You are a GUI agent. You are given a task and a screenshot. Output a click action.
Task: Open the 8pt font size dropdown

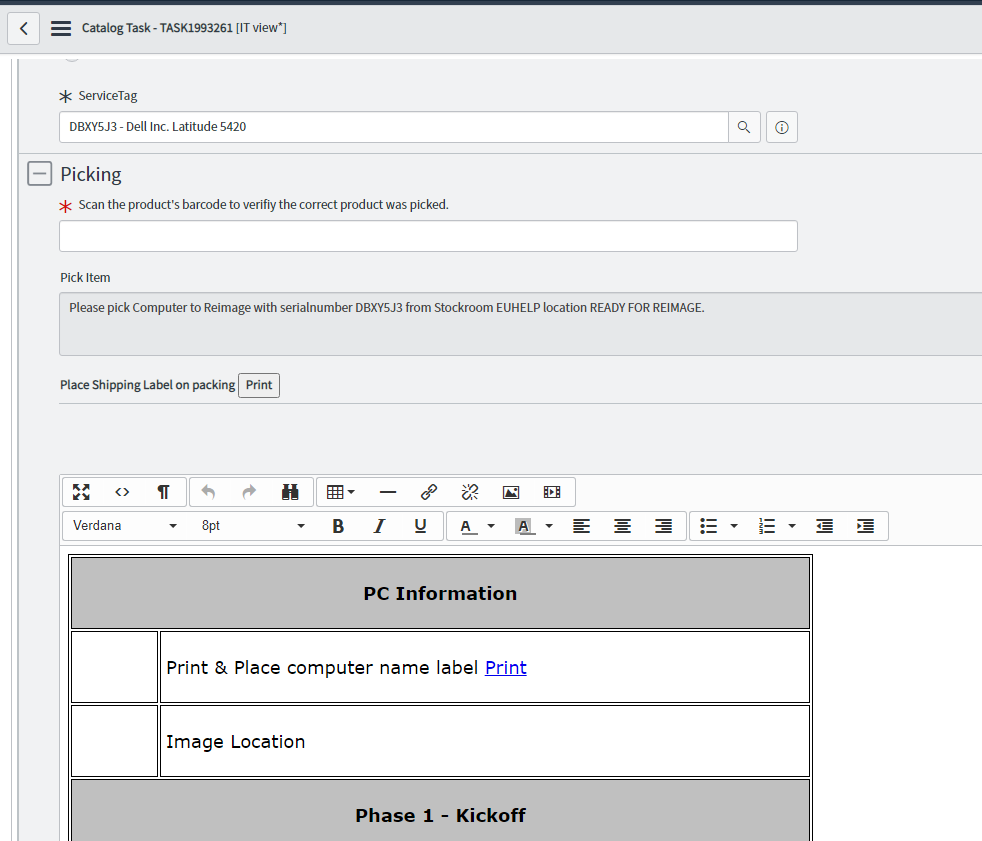pos(252,526)
